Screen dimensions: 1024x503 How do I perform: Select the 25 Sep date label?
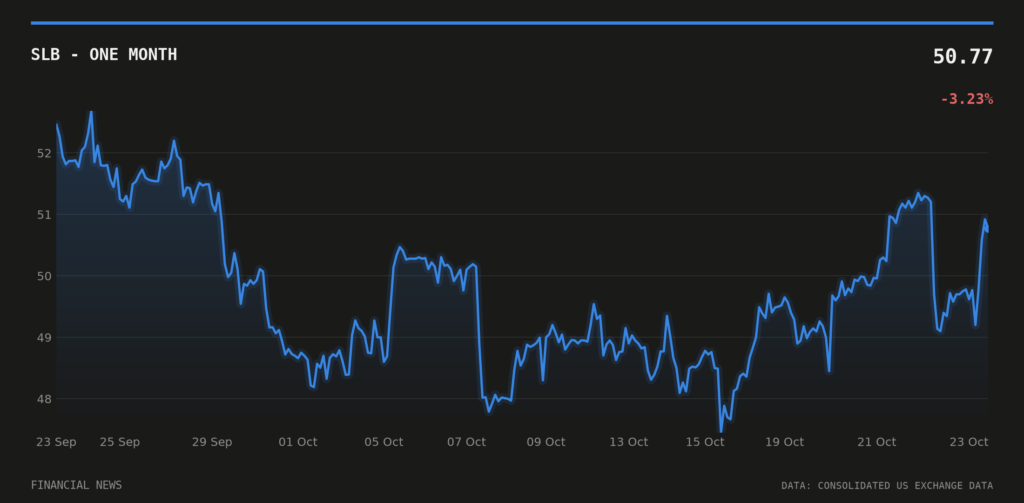(120, 442)
